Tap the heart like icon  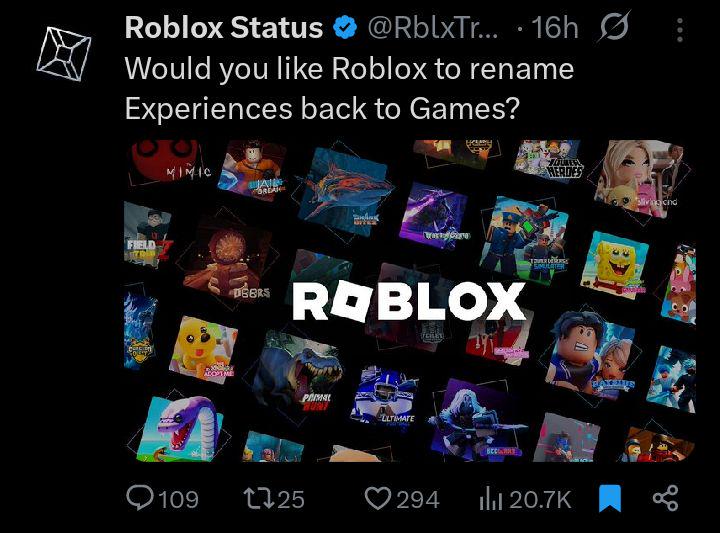click(377, 499)
